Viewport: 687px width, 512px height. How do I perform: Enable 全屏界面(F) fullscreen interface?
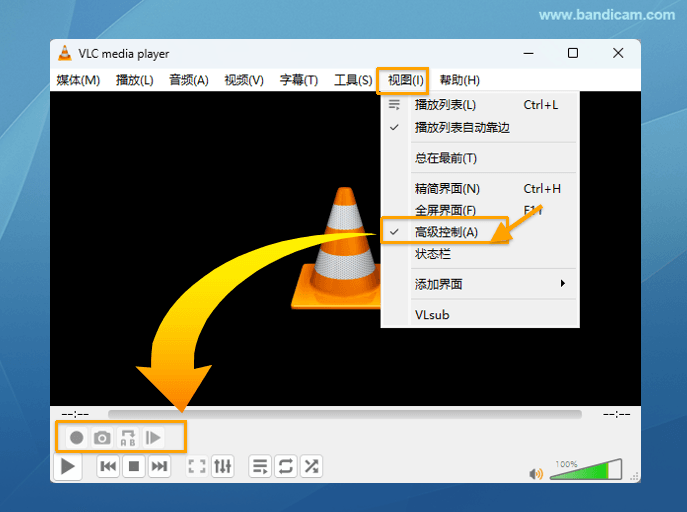point(480,210)
